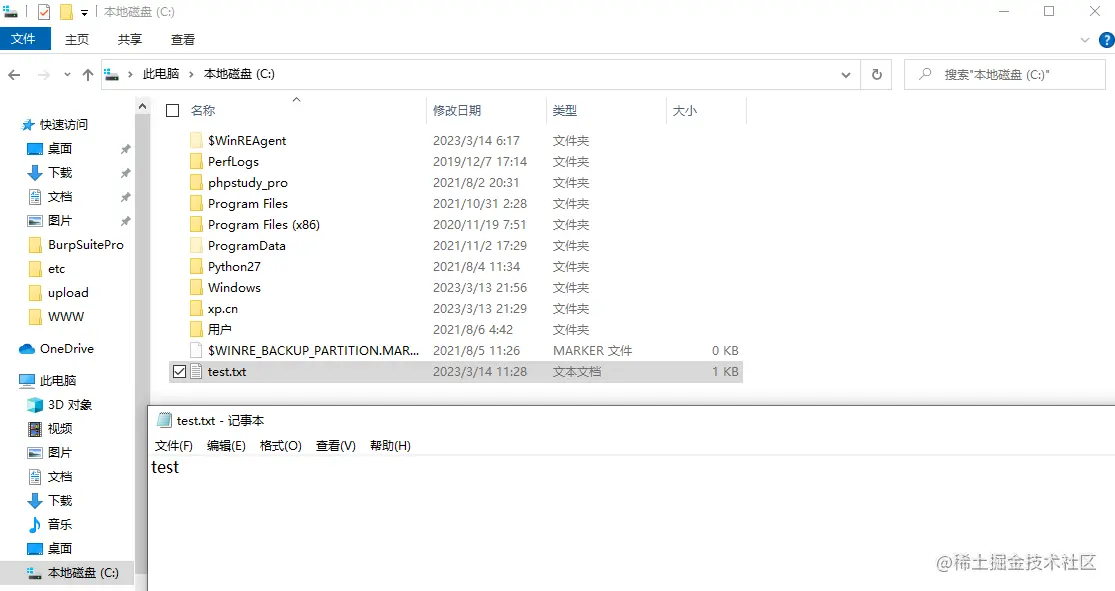Open Notepad 格式(O) menu
1115x591 pixels.
(x=280, y=446)
